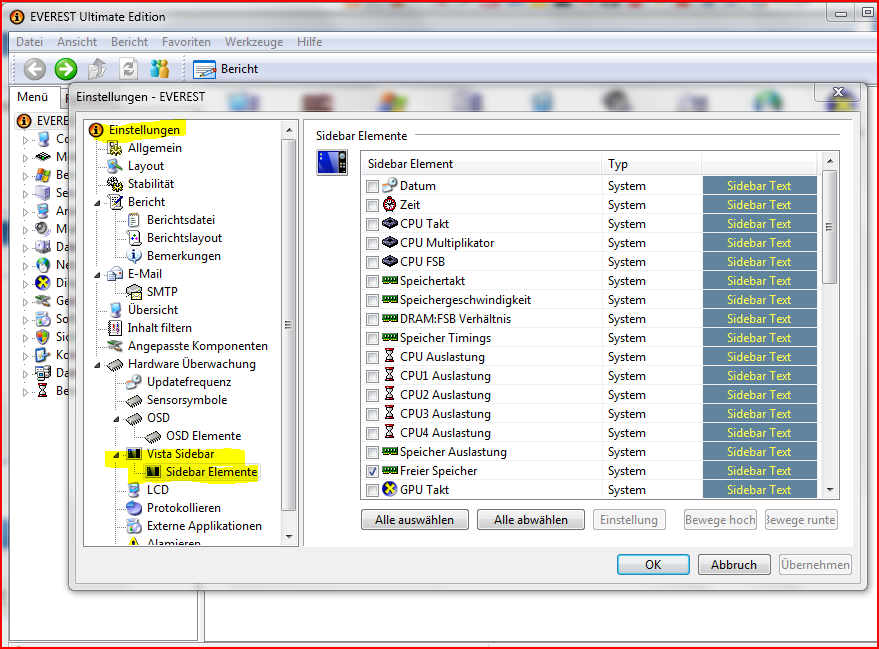Check the CPU Multiplikator checkbox
This screenshot has width=879, height=649.
(x=372, y=243)
